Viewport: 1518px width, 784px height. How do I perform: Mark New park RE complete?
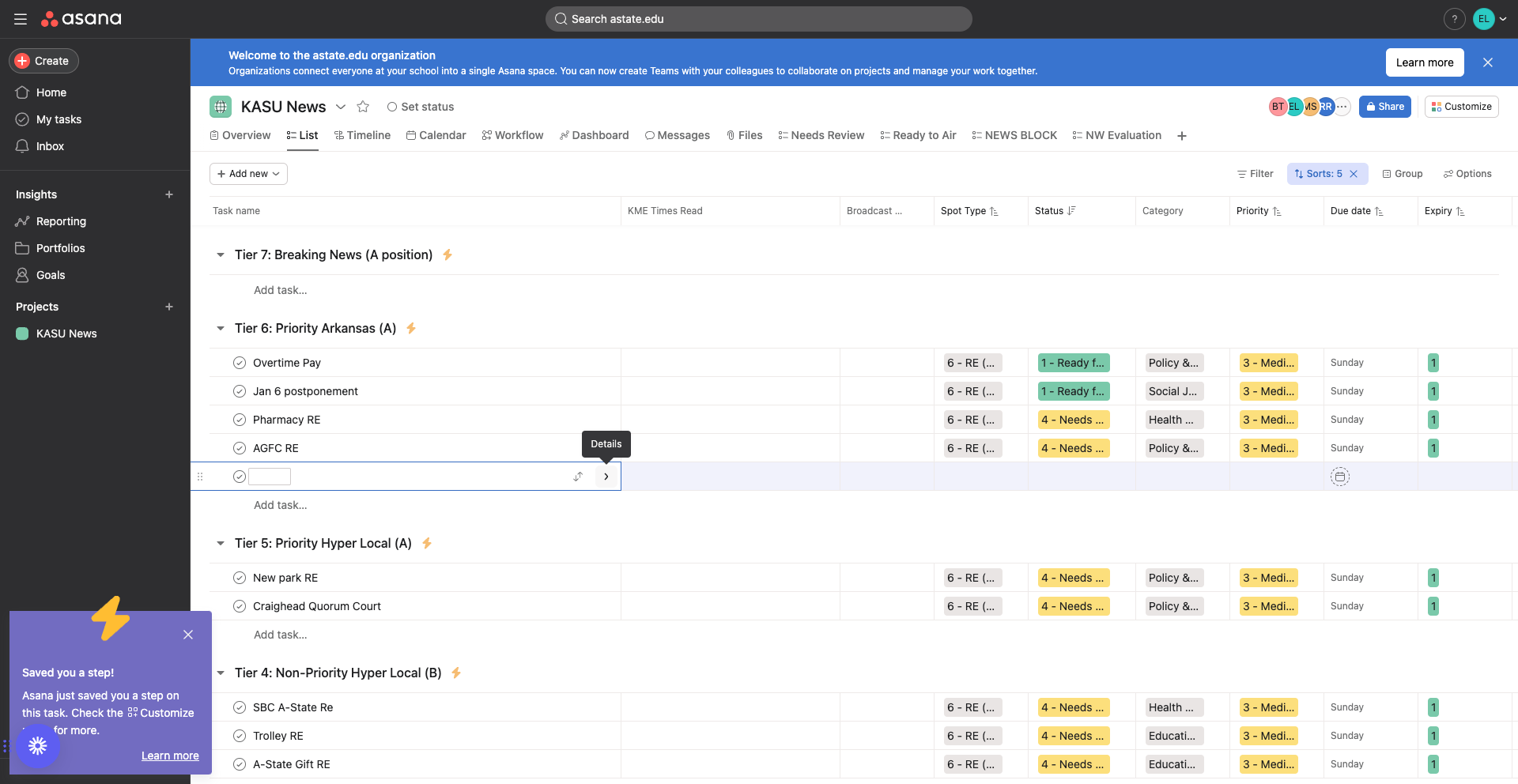[240, 578]
